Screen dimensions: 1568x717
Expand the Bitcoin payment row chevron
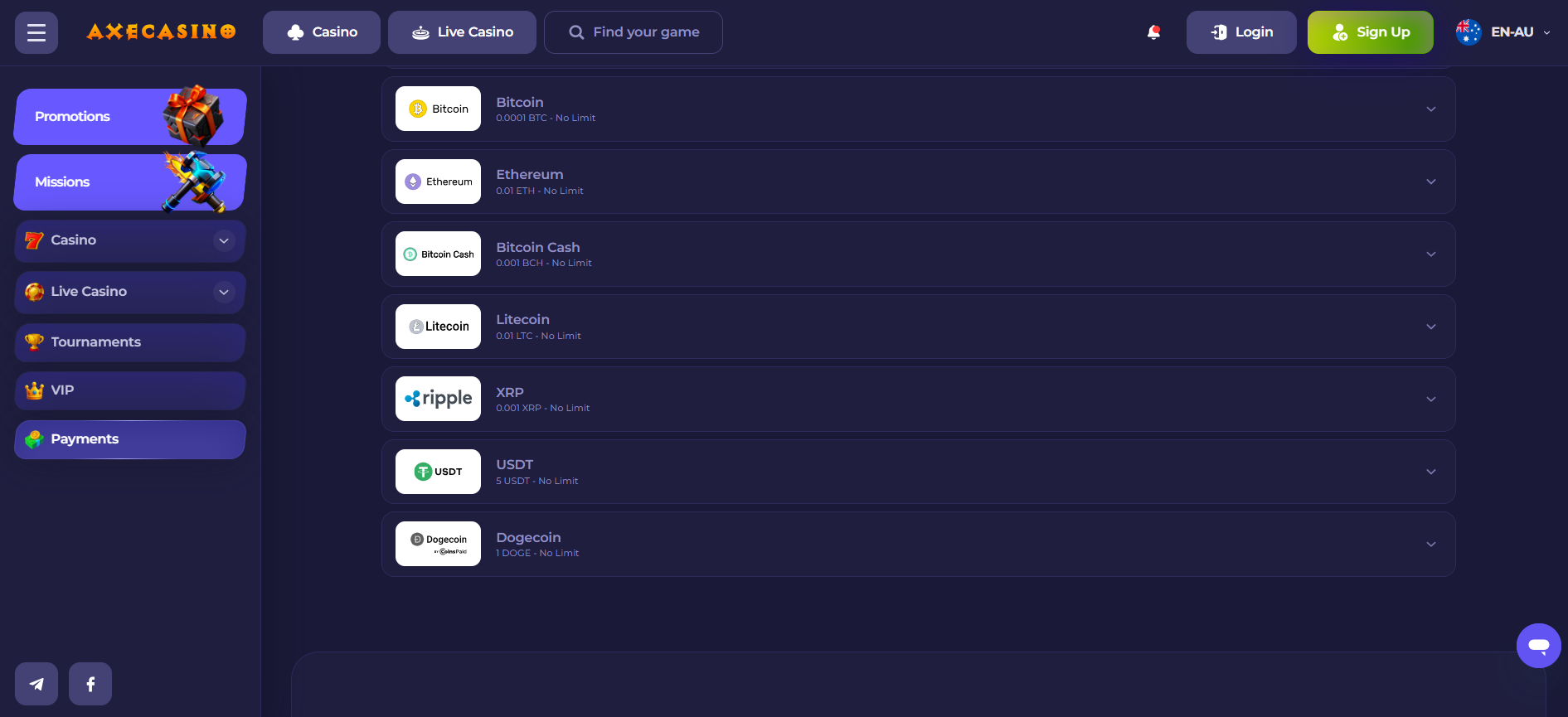point(1431,109)
